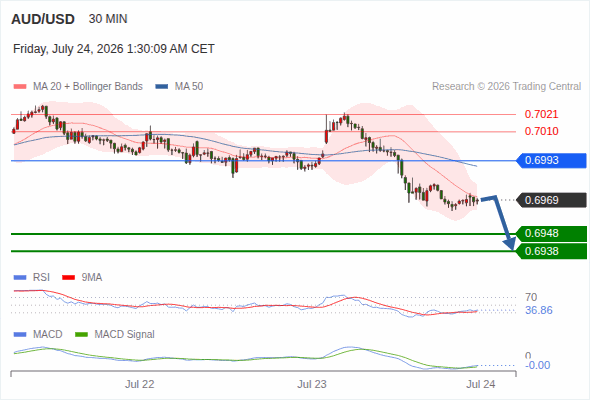The width and height of the screenshot is (590, 400).
Task: Click the green 0.6948 support price tag
Action: (551, 234)
